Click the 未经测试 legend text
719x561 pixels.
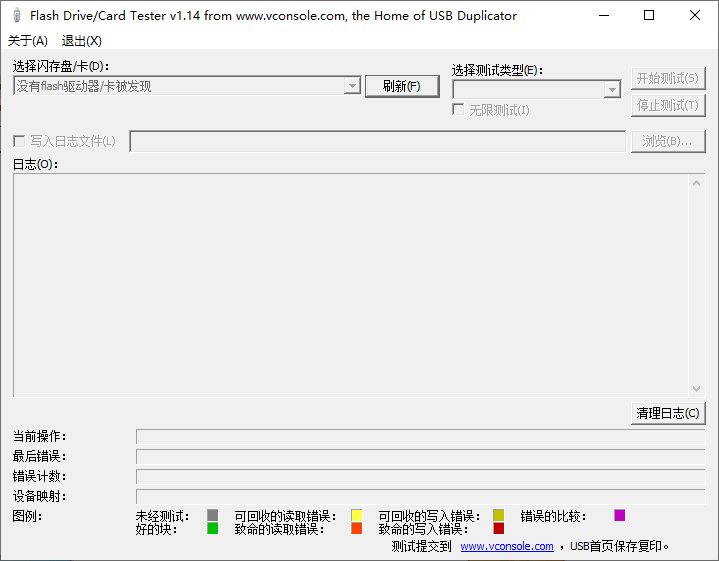(x=162, y=516)
